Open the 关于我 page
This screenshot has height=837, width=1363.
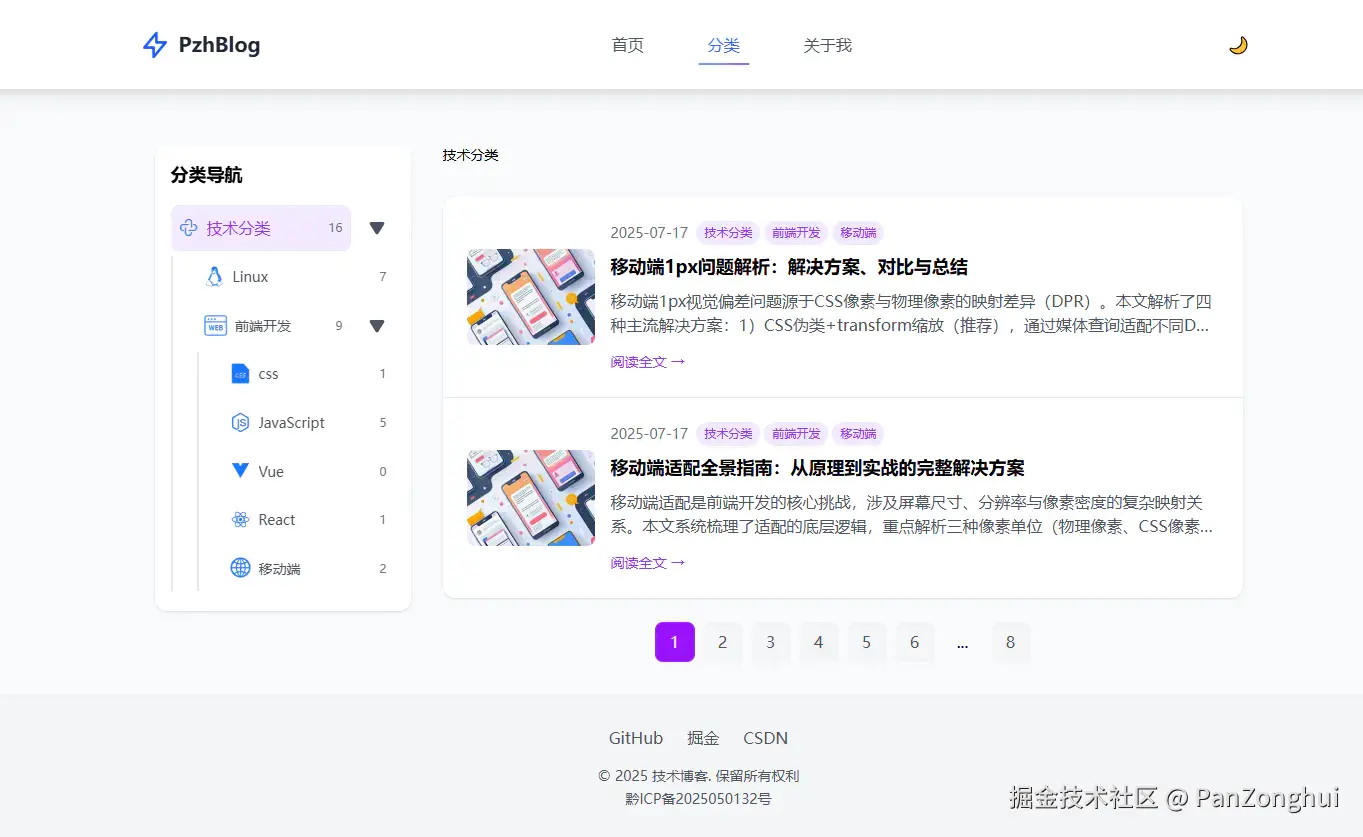pos(827,45)
